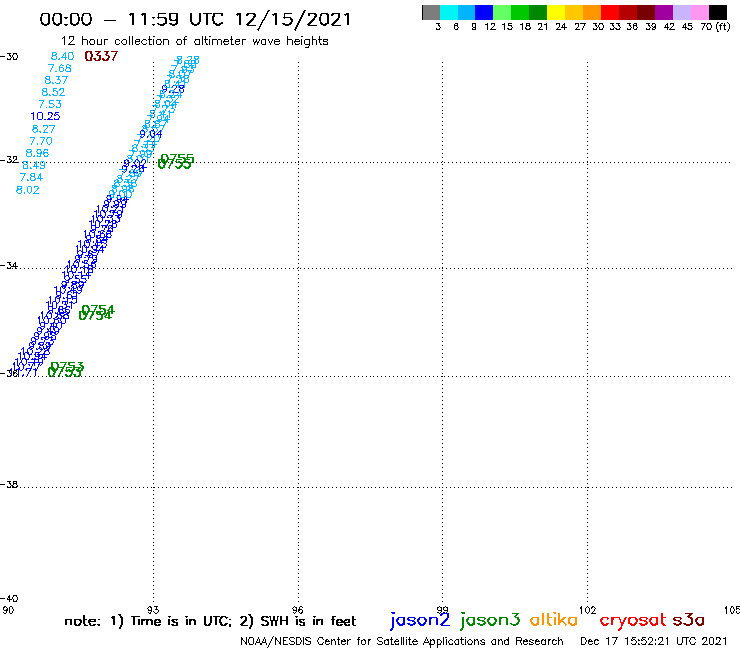Click the 8.02 wave height value
The image size is (740, 650).
pyautogui.click(x=27, y=190)
